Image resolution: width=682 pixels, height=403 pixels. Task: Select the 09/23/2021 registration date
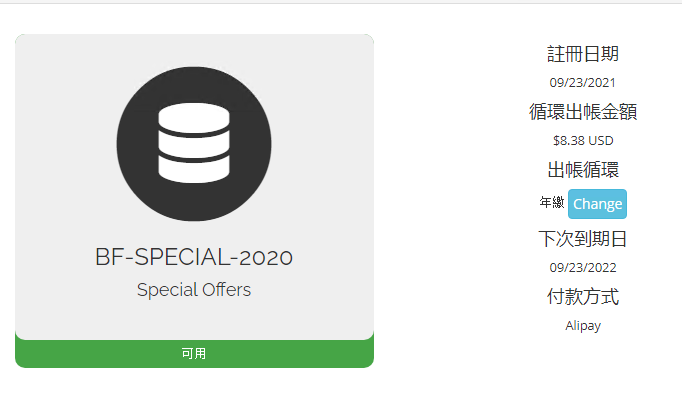point(583,82)
